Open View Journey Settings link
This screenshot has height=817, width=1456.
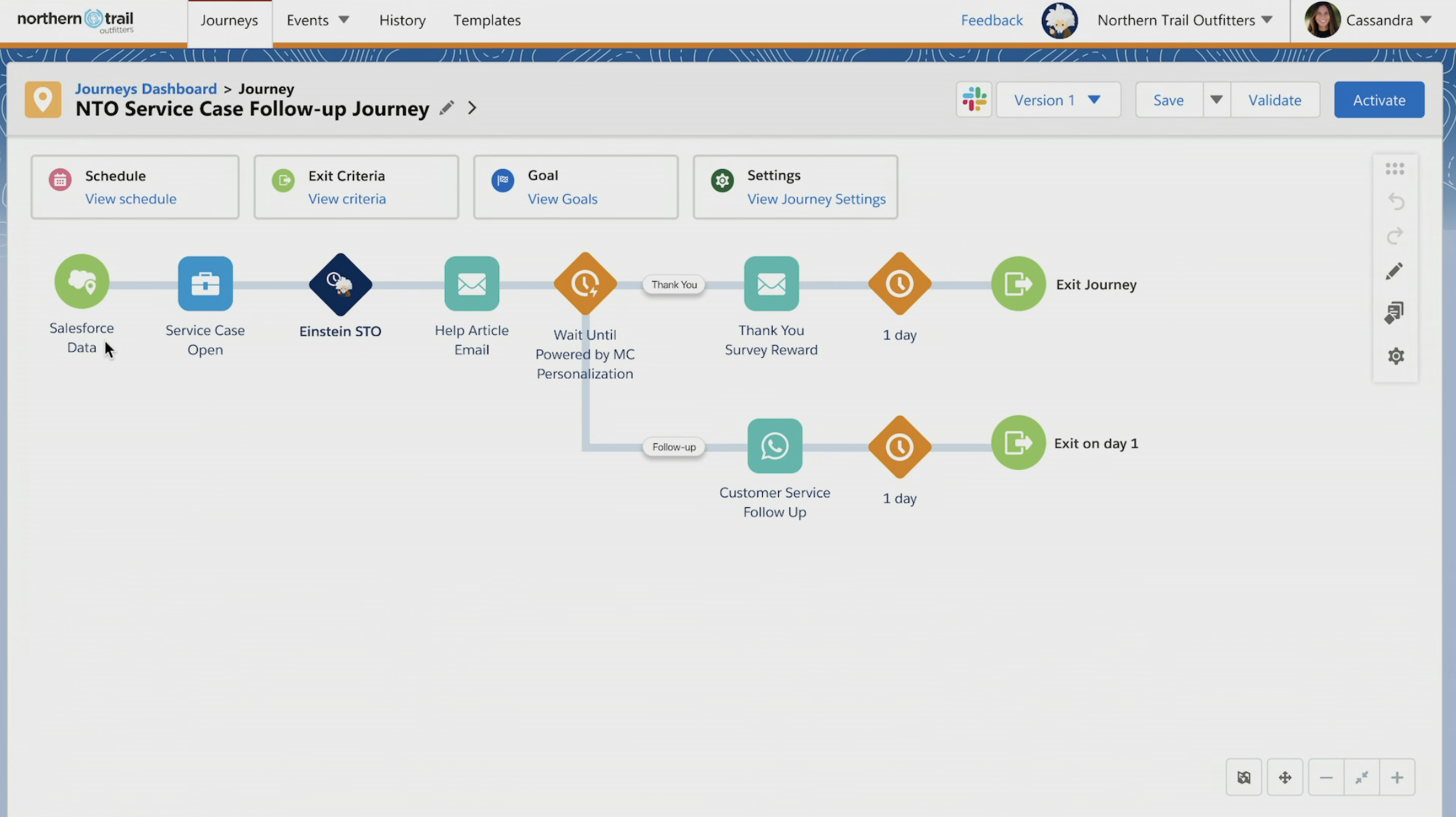click(x=816, y=199)
